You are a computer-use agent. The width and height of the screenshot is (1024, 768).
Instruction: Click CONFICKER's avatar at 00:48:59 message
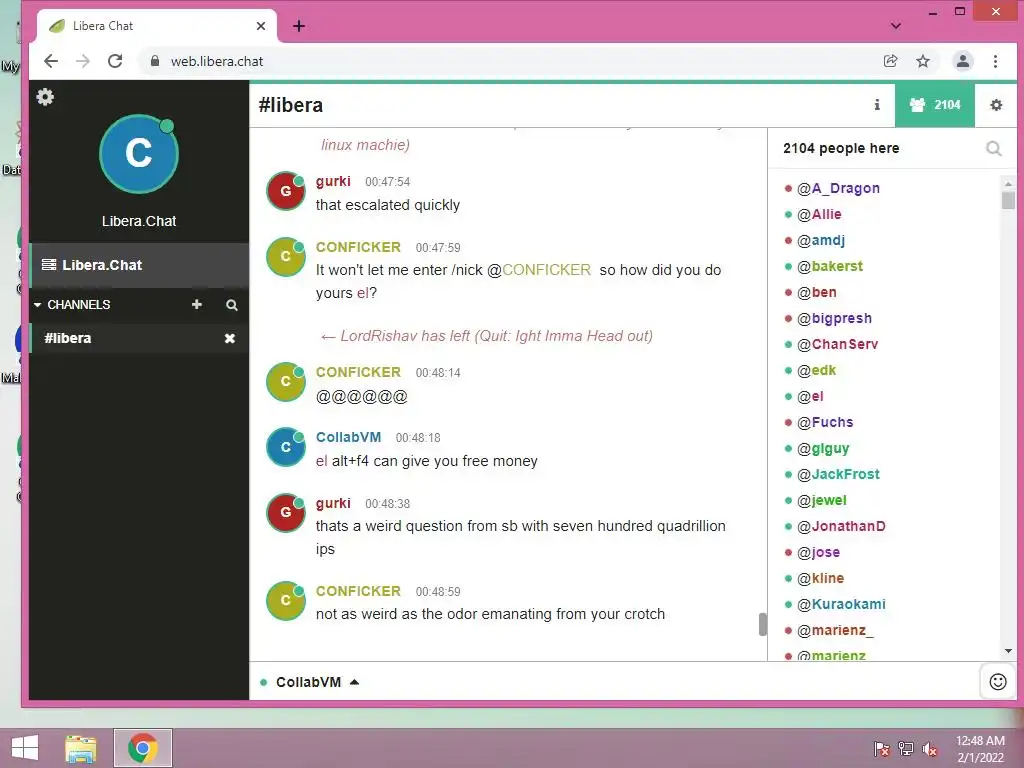coord(285,601)
